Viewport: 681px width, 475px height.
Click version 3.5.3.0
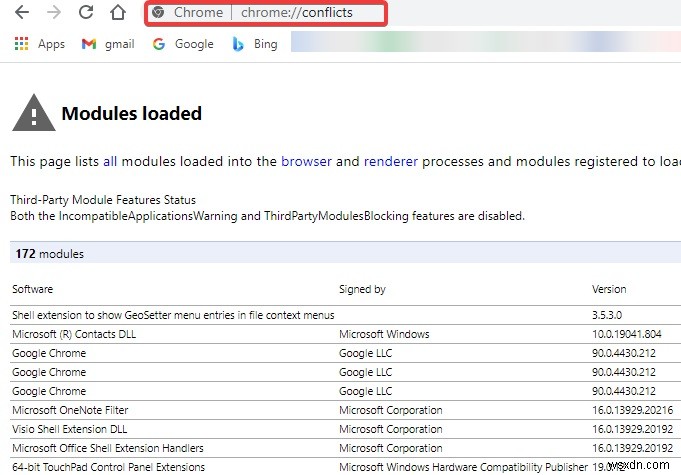click(x=607, y=315)
